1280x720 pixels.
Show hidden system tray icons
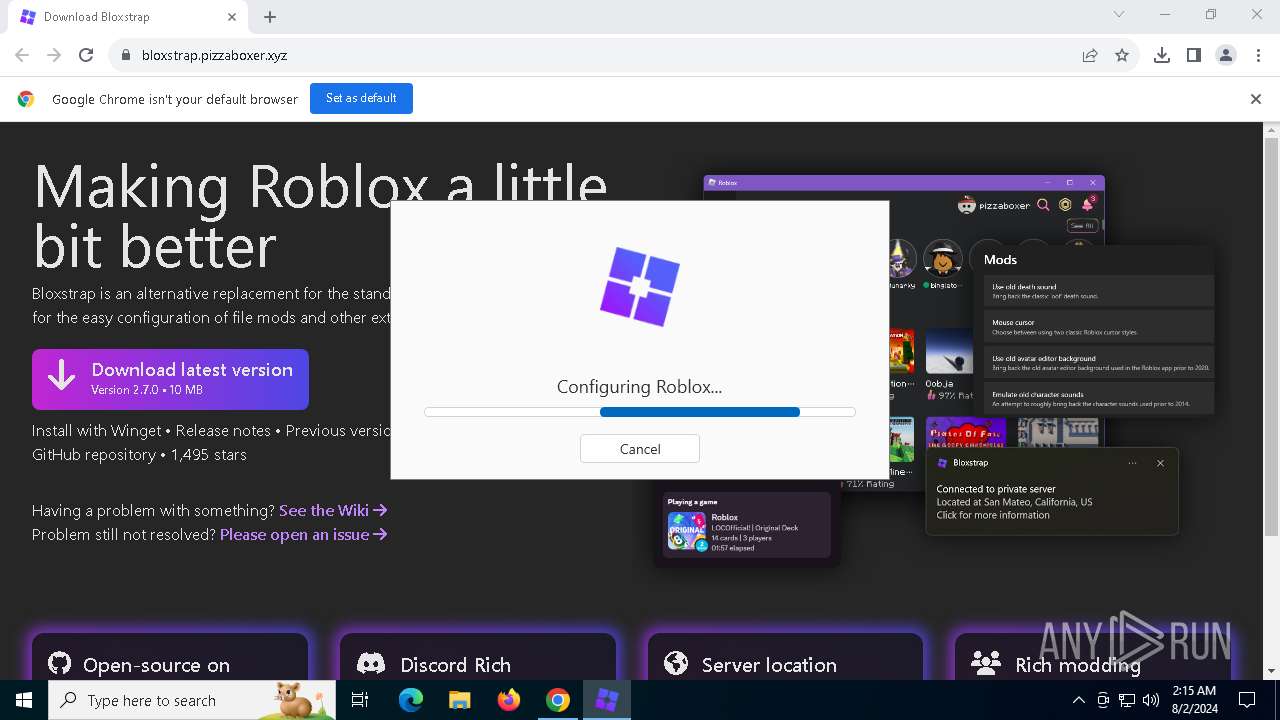click(x=1078, y=700)
